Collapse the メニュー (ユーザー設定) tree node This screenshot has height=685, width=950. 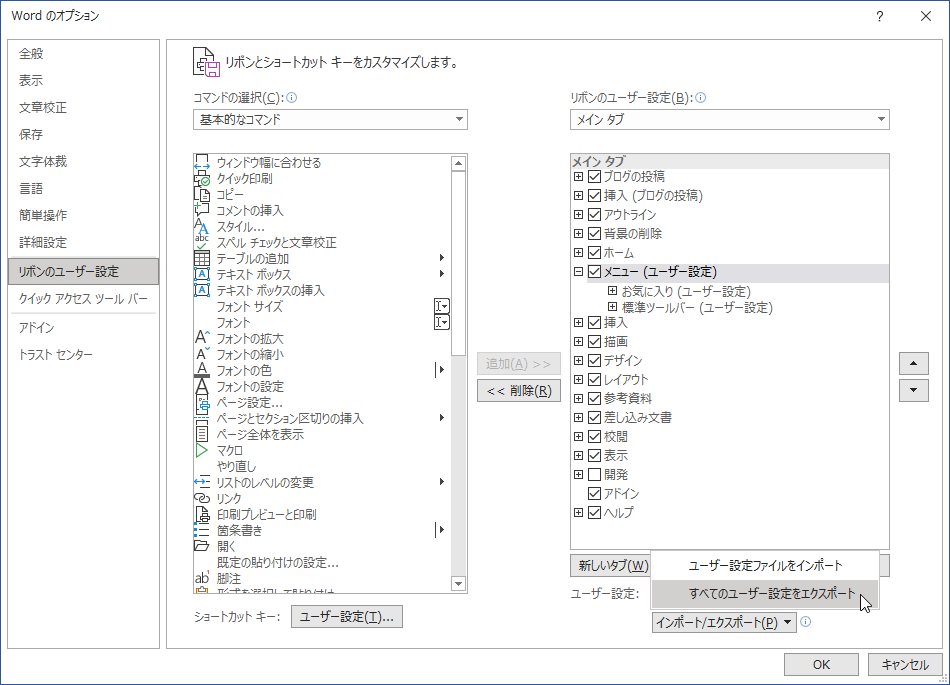[579, 271]
